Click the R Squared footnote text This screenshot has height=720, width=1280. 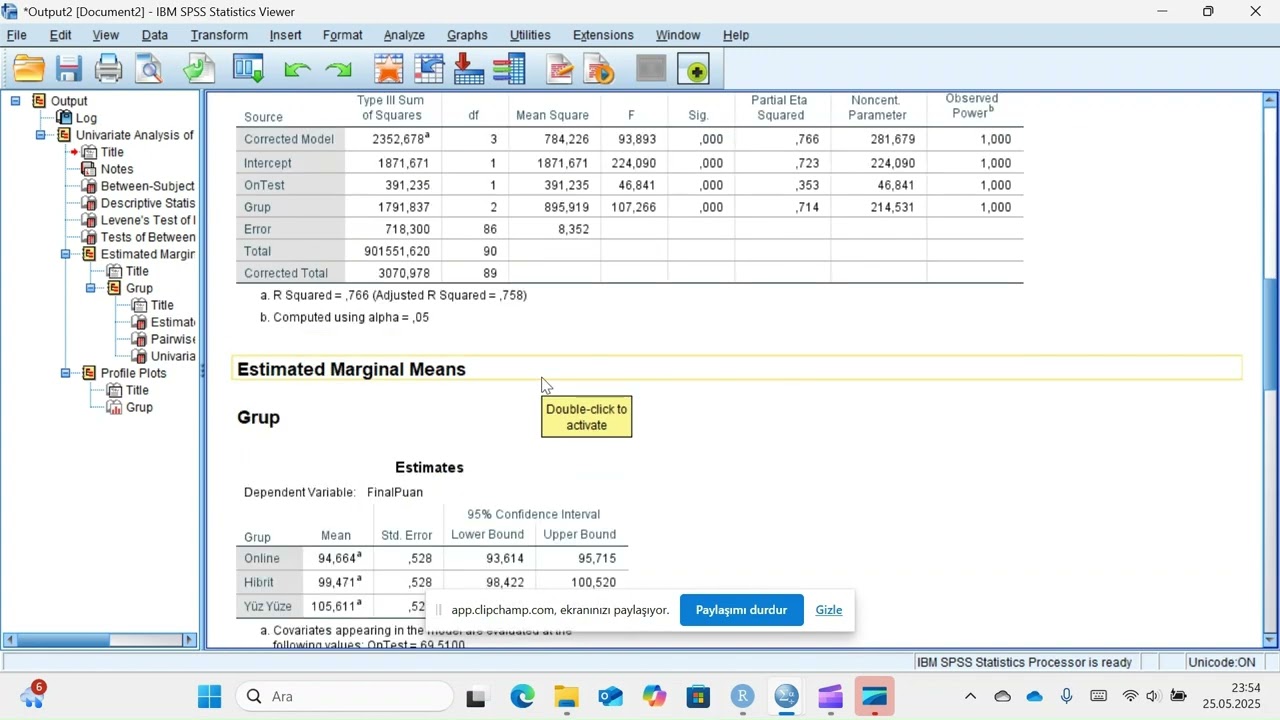393,295
